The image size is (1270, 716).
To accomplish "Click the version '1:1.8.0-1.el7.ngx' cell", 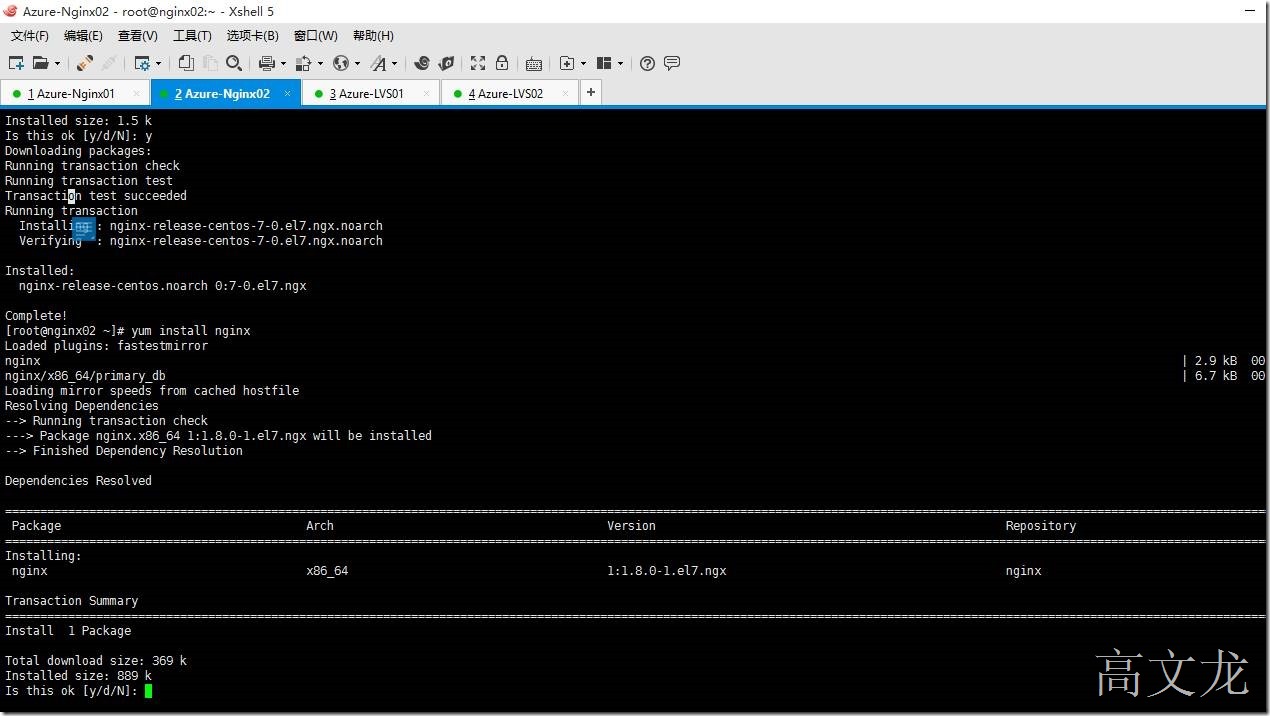I will (667, 571).
